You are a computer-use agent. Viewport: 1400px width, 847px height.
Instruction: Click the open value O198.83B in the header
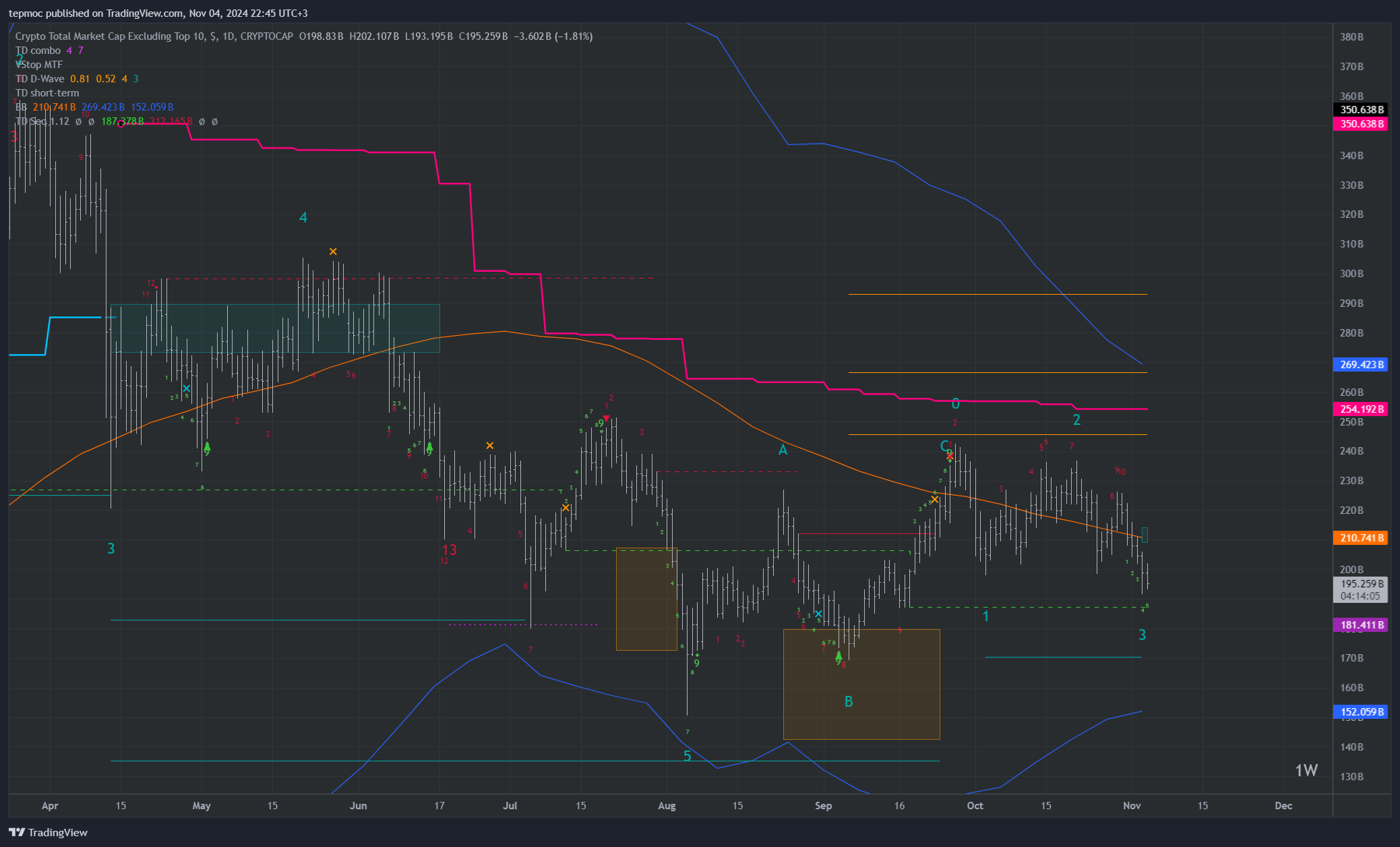pyautogui.click(x=321, y=36)
